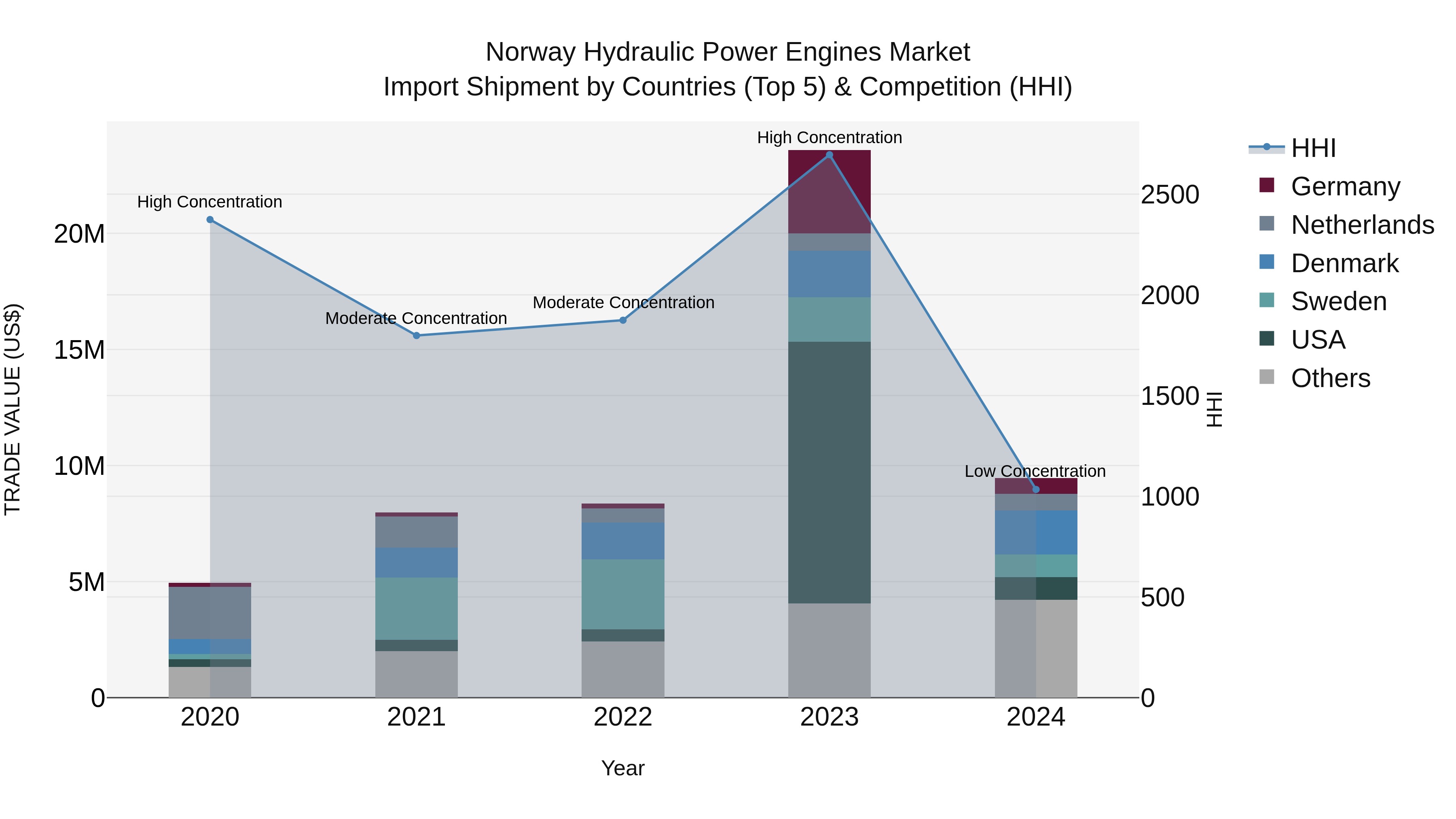Click the HHI data point for 2022
The width and height of the screenshot is (1456, 819).
point(623,320)
